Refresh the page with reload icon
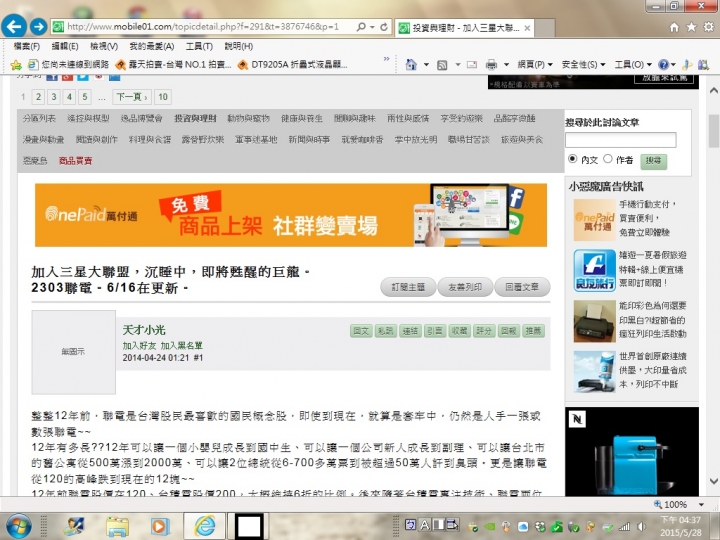720x540 pixels. 384,27
